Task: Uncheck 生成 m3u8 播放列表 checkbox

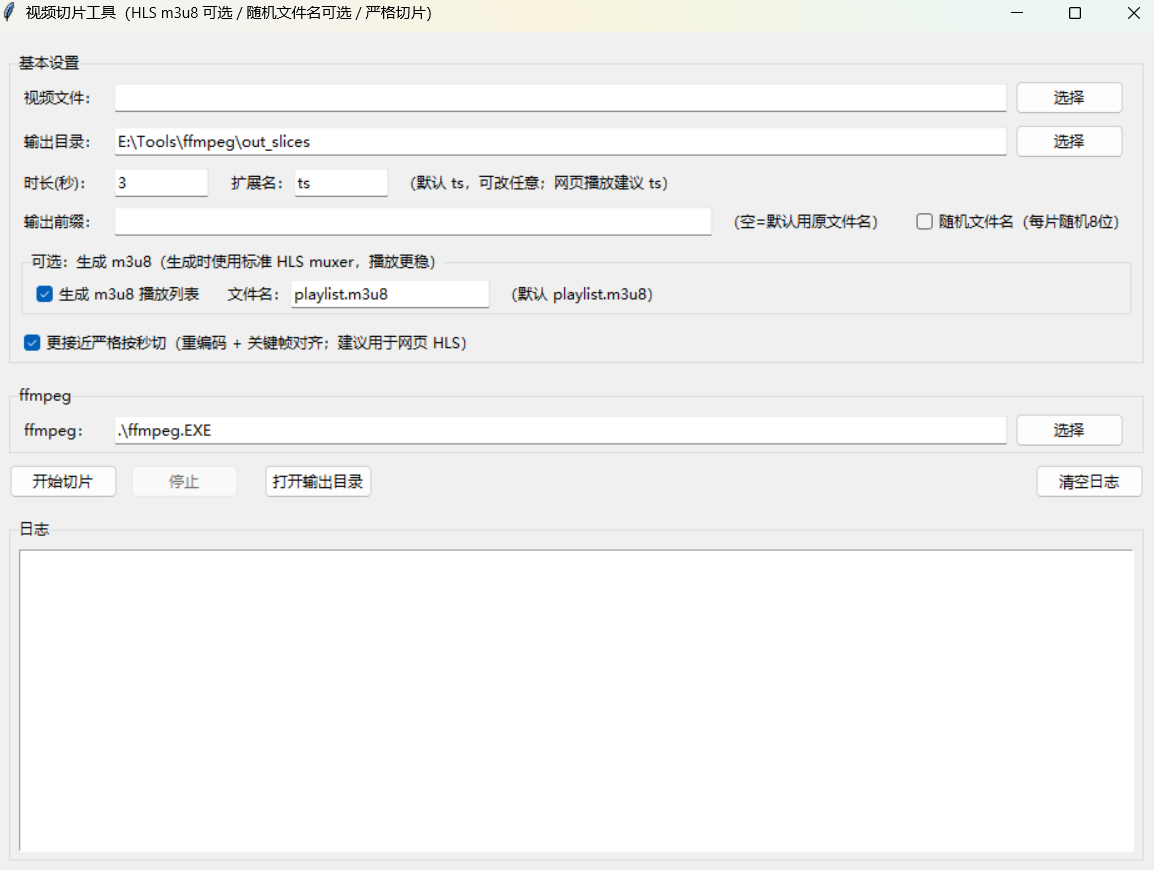Action: [x=45, y=294]
